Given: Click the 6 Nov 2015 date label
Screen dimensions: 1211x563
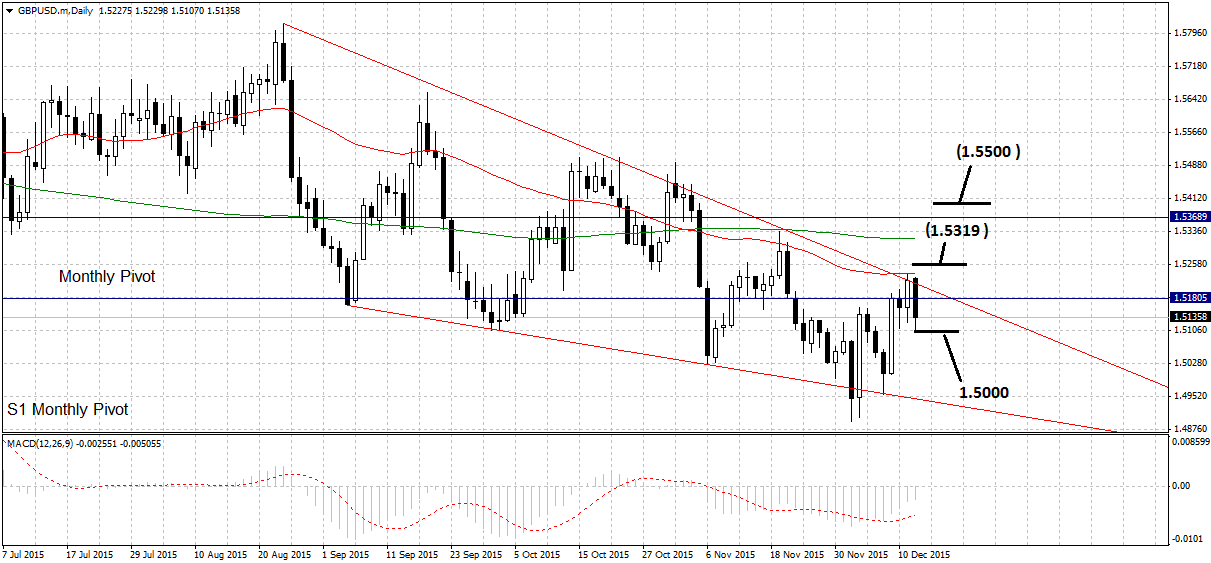Looking at the screenshot, I should click(x=732, y=554).
